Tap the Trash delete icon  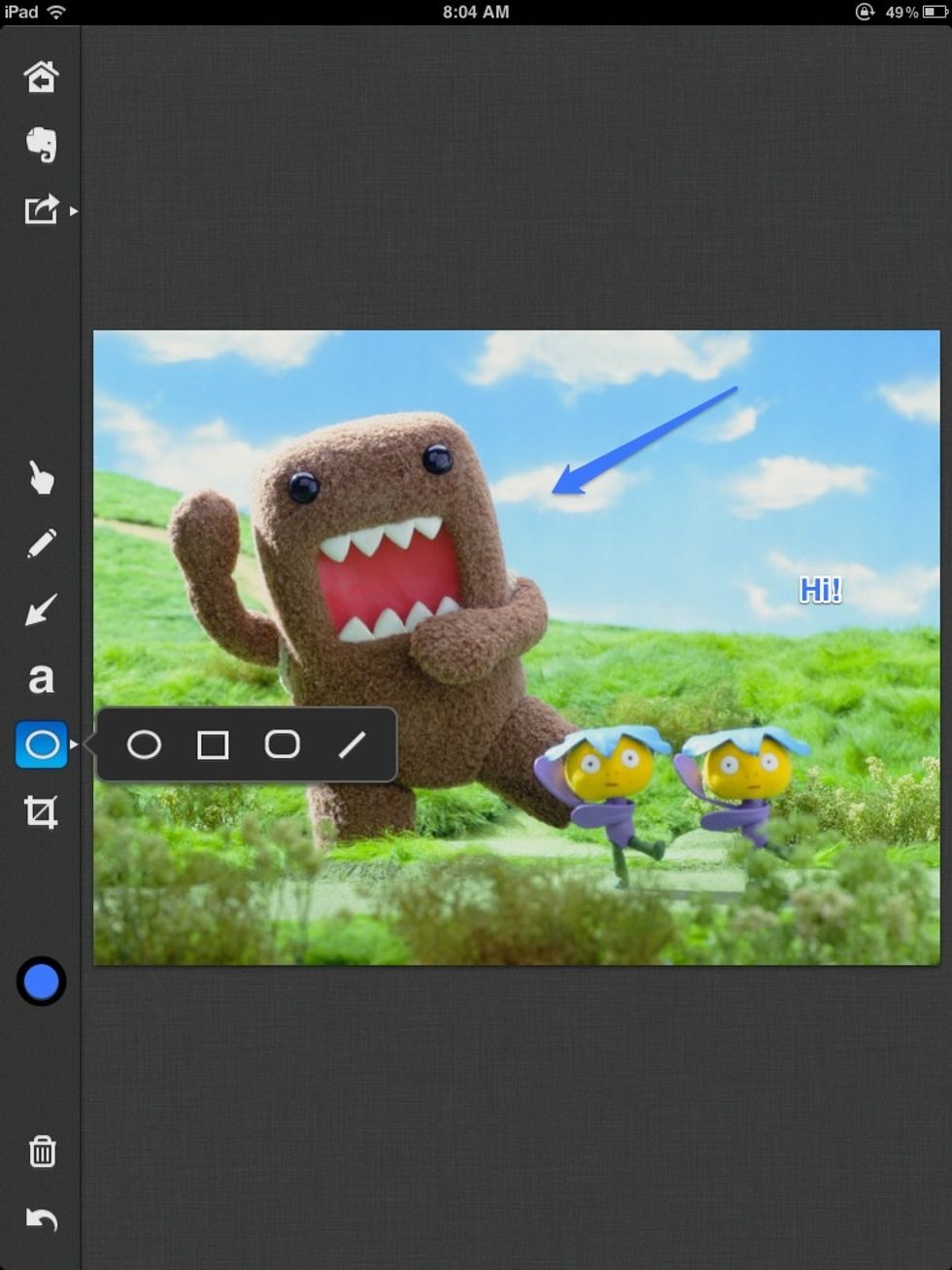pyautogui.click(x=42, y=1151)
